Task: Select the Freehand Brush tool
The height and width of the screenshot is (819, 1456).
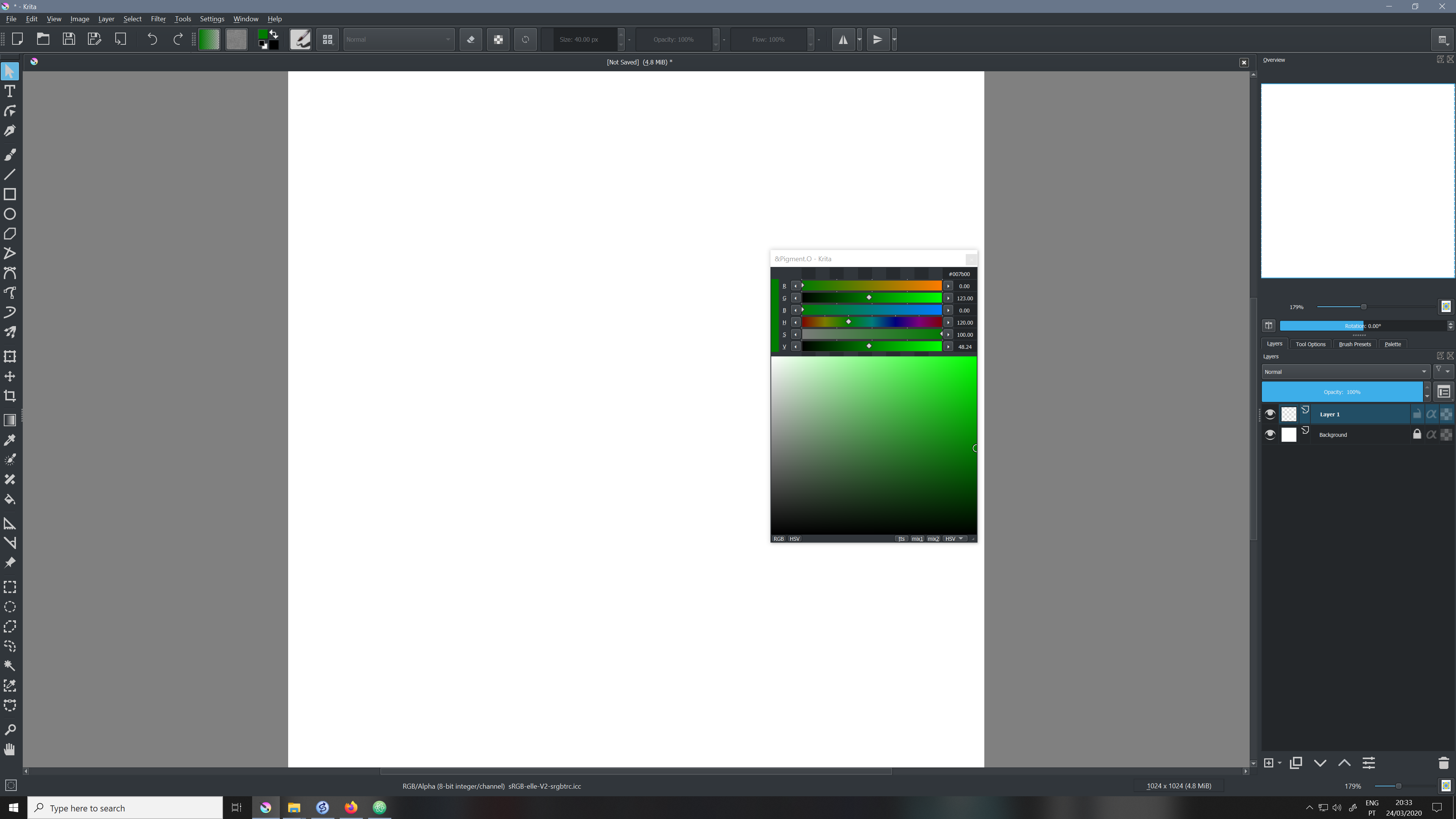Action: [x=9, y=154]
